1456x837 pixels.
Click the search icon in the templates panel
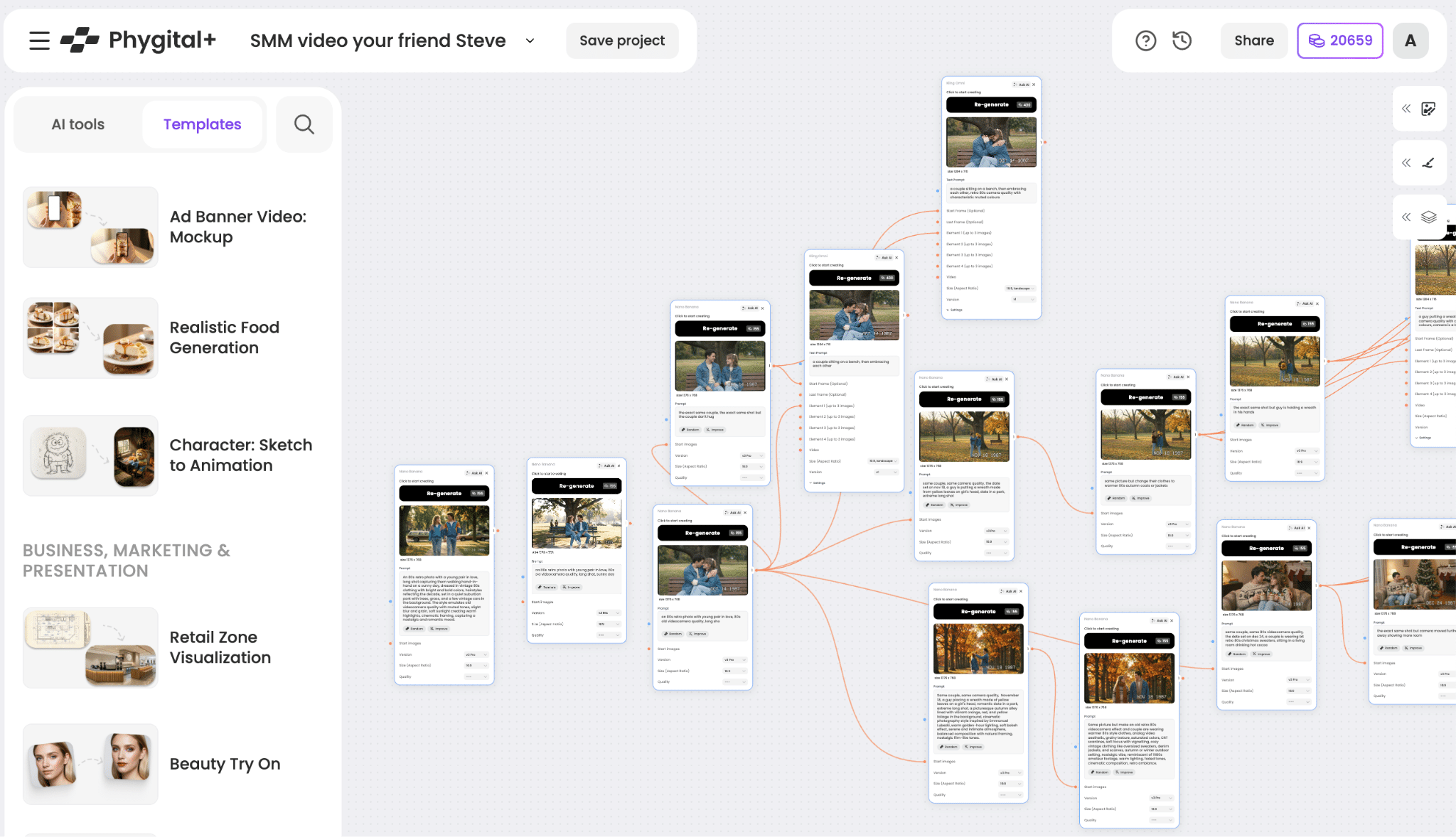304,124
